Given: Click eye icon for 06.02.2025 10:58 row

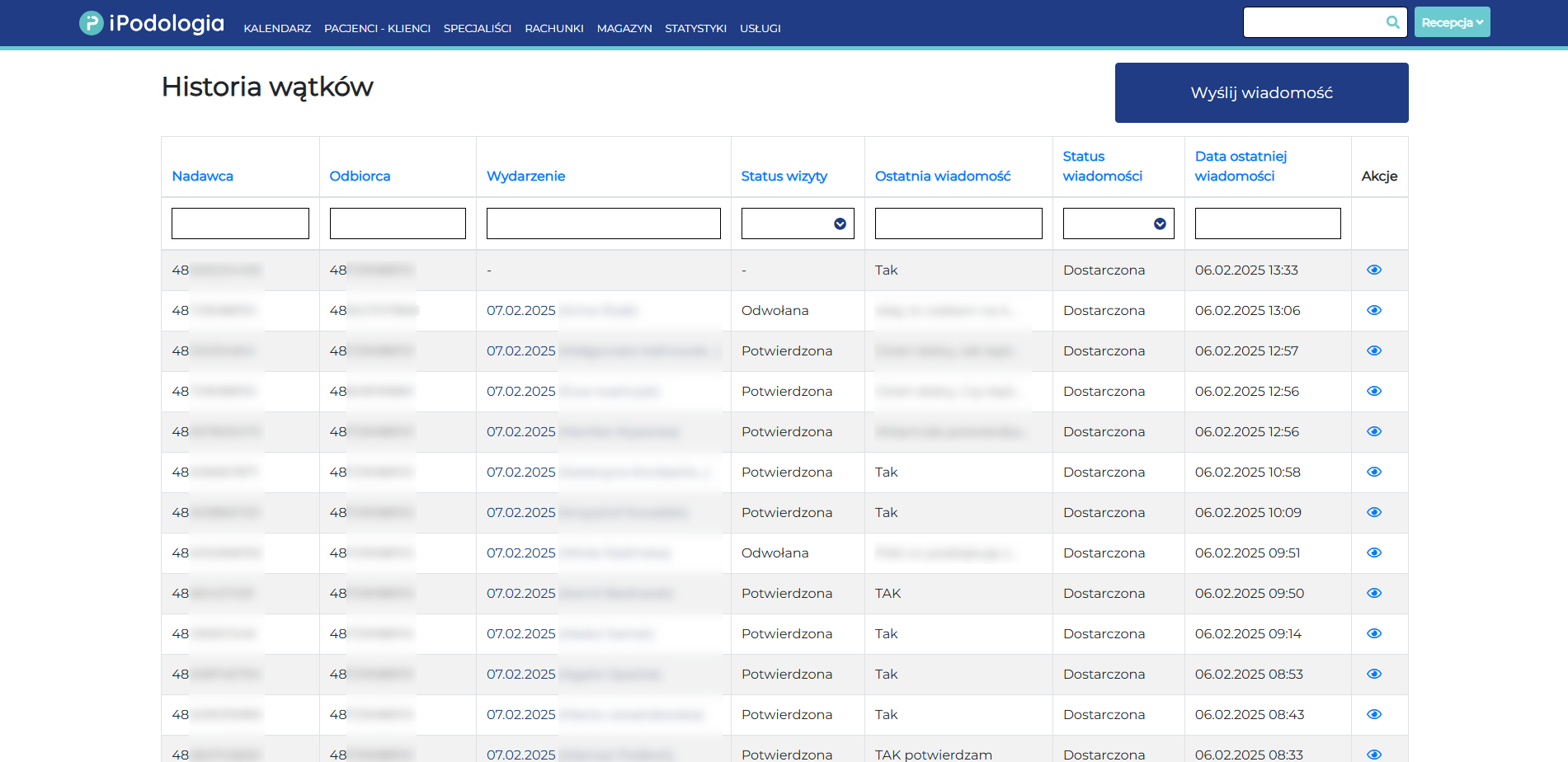Looking at the screenshot, I should 1373,473.
